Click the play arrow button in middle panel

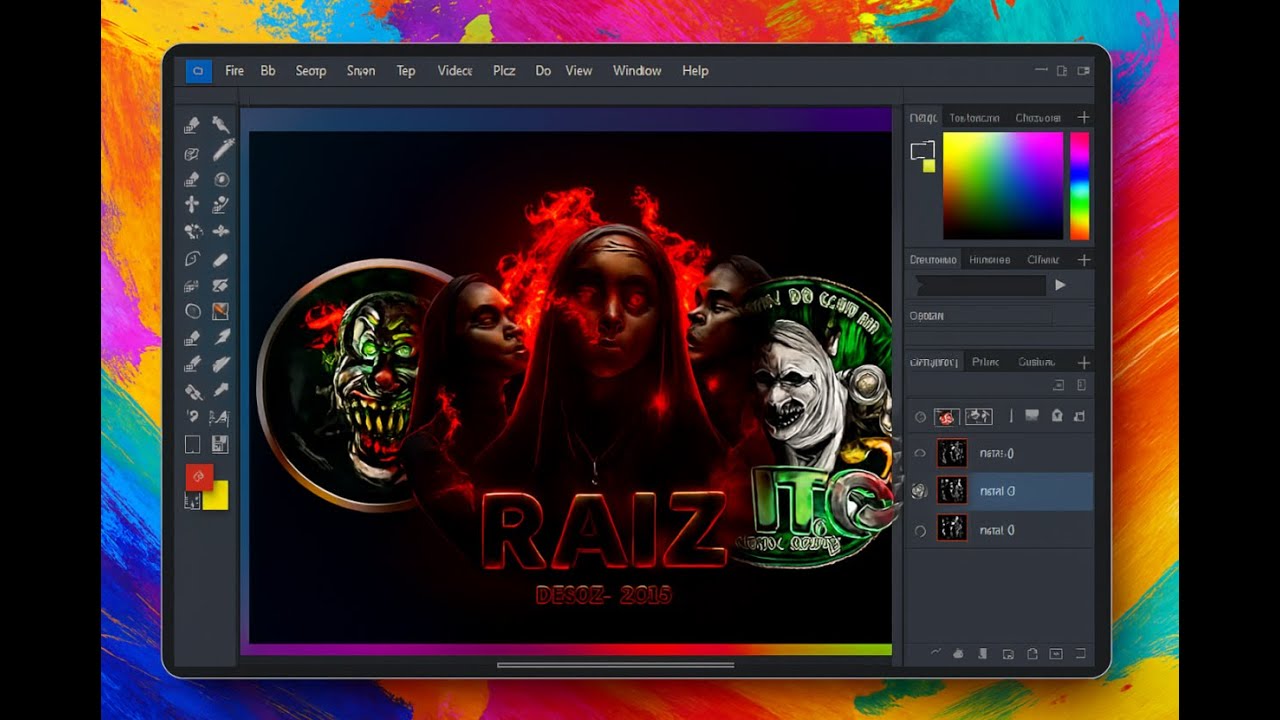(1060, 285)
